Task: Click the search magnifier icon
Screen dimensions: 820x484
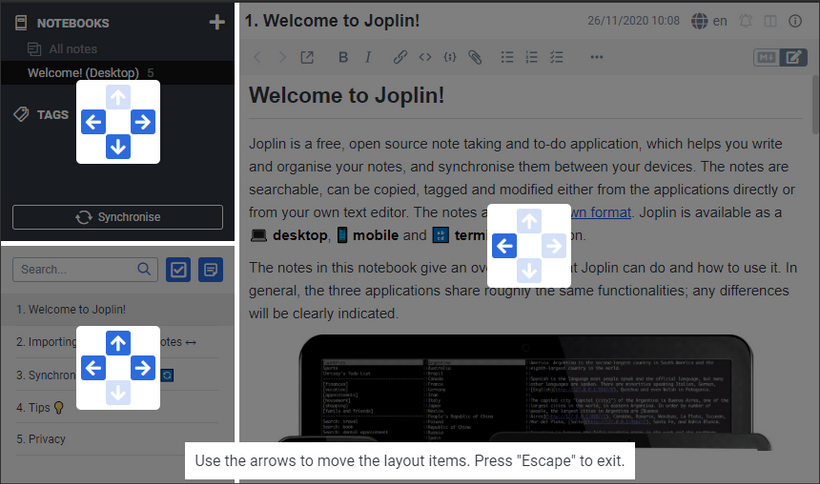Action: click(x=144, y=269)
